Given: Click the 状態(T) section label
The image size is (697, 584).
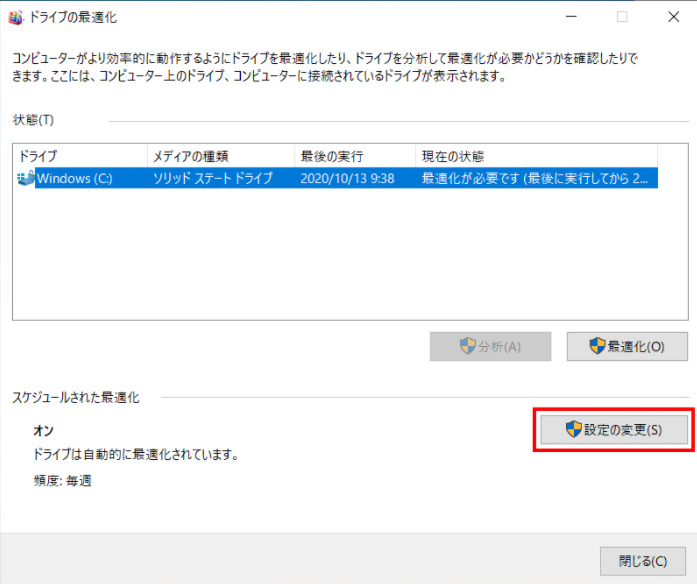Looking at the screenshot, I should [x=33, y=120].
